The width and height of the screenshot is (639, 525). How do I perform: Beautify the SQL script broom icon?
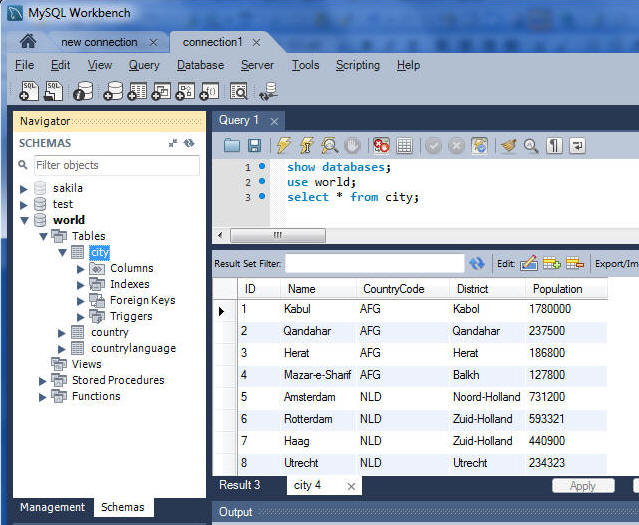[x=508, y=145]
